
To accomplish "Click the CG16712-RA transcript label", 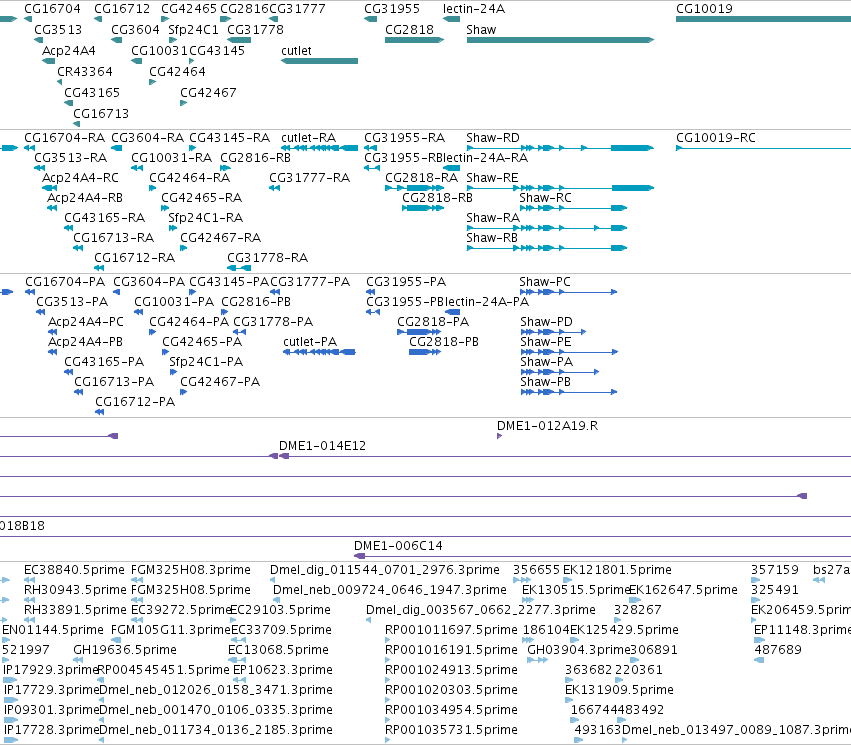I will point(135,258).
